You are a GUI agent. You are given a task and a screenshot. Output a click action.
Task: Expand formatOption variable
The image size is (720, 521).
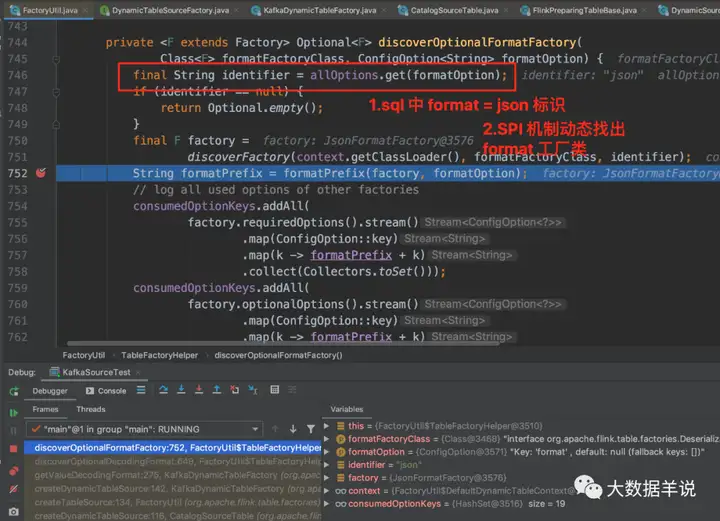[326, 452]
